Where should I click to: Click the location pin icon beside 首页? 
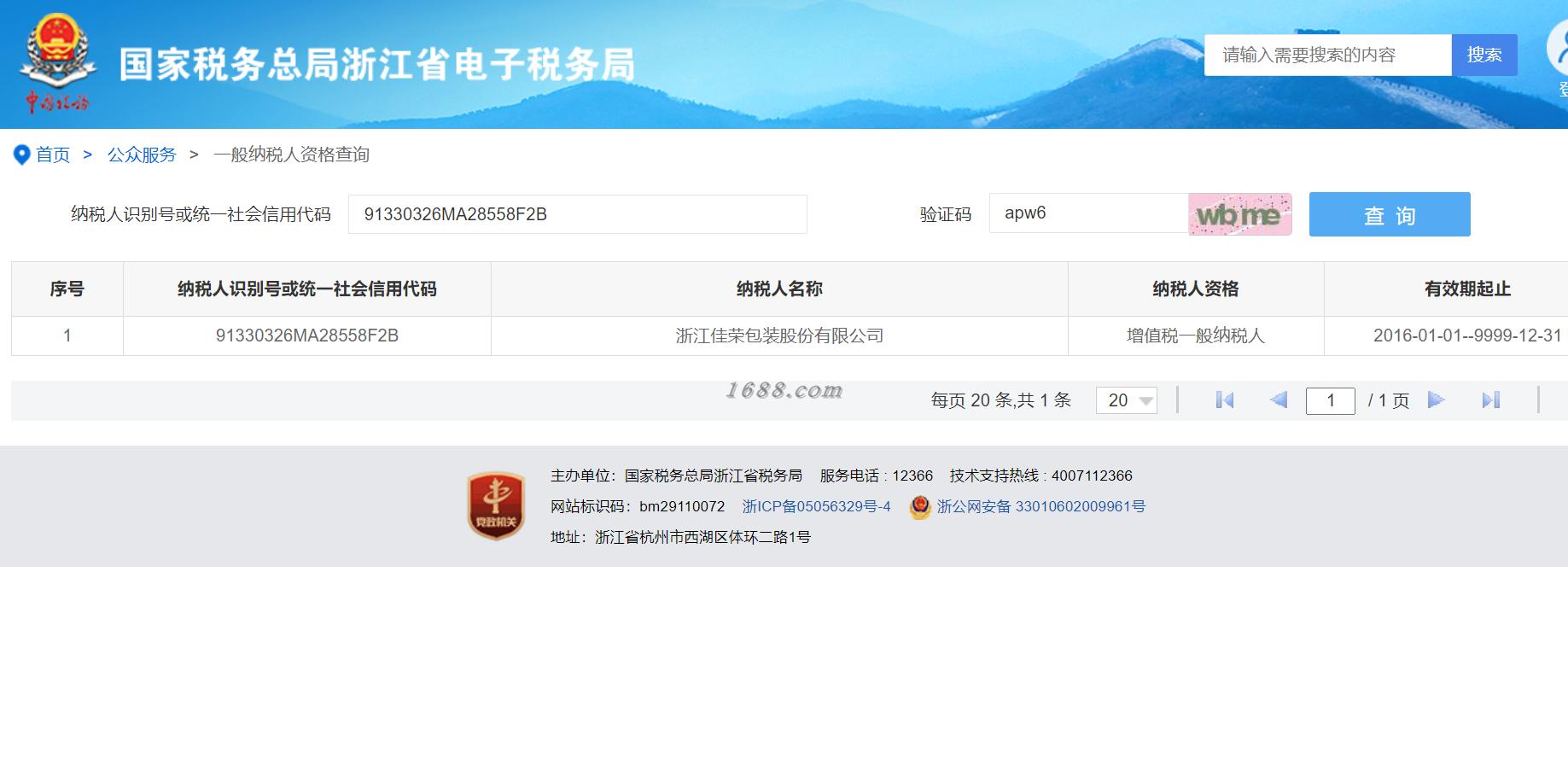[22, 155]
